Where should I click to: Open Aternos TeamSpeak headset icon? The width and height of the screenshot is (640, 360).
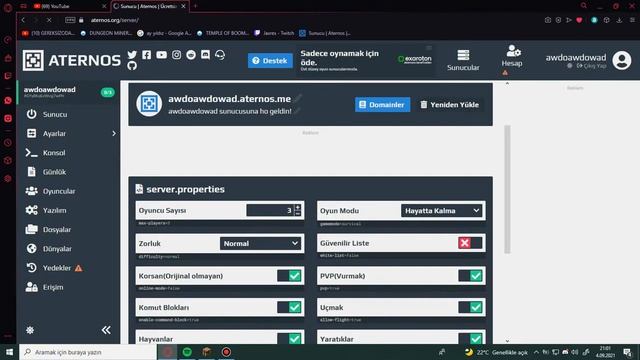(220, 55)
